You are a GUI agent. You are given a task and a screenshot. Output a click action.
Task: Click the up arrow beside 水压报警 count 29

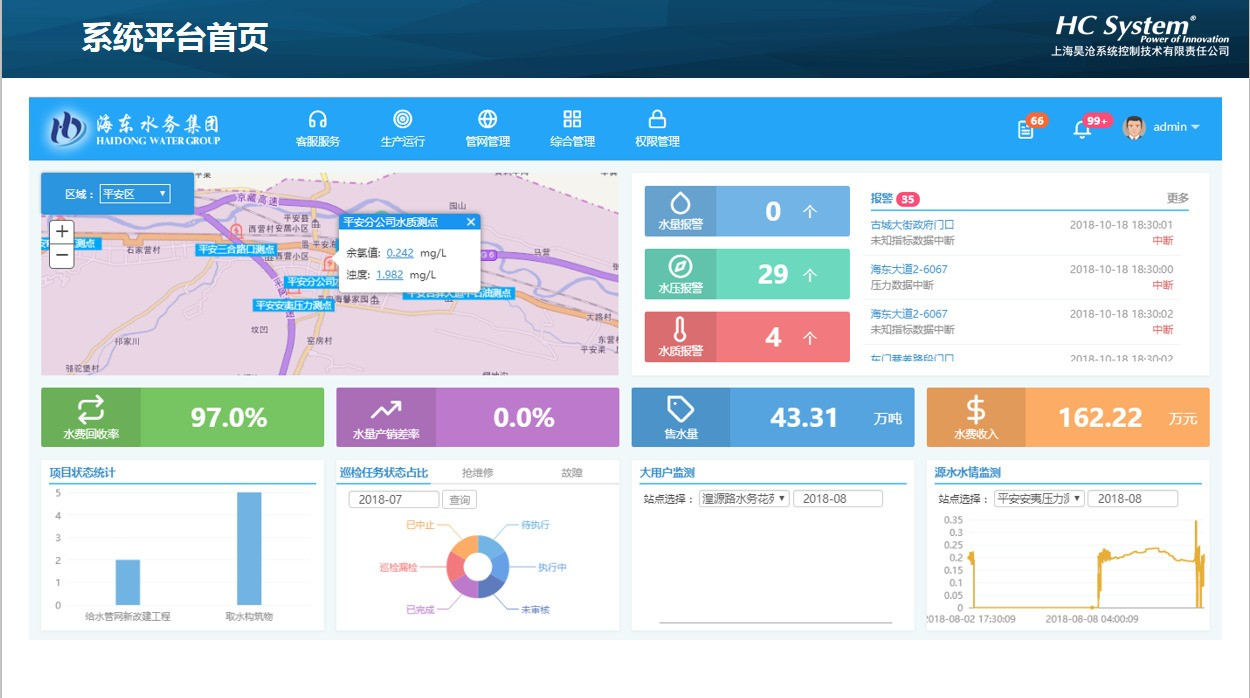tap(810, 275)
